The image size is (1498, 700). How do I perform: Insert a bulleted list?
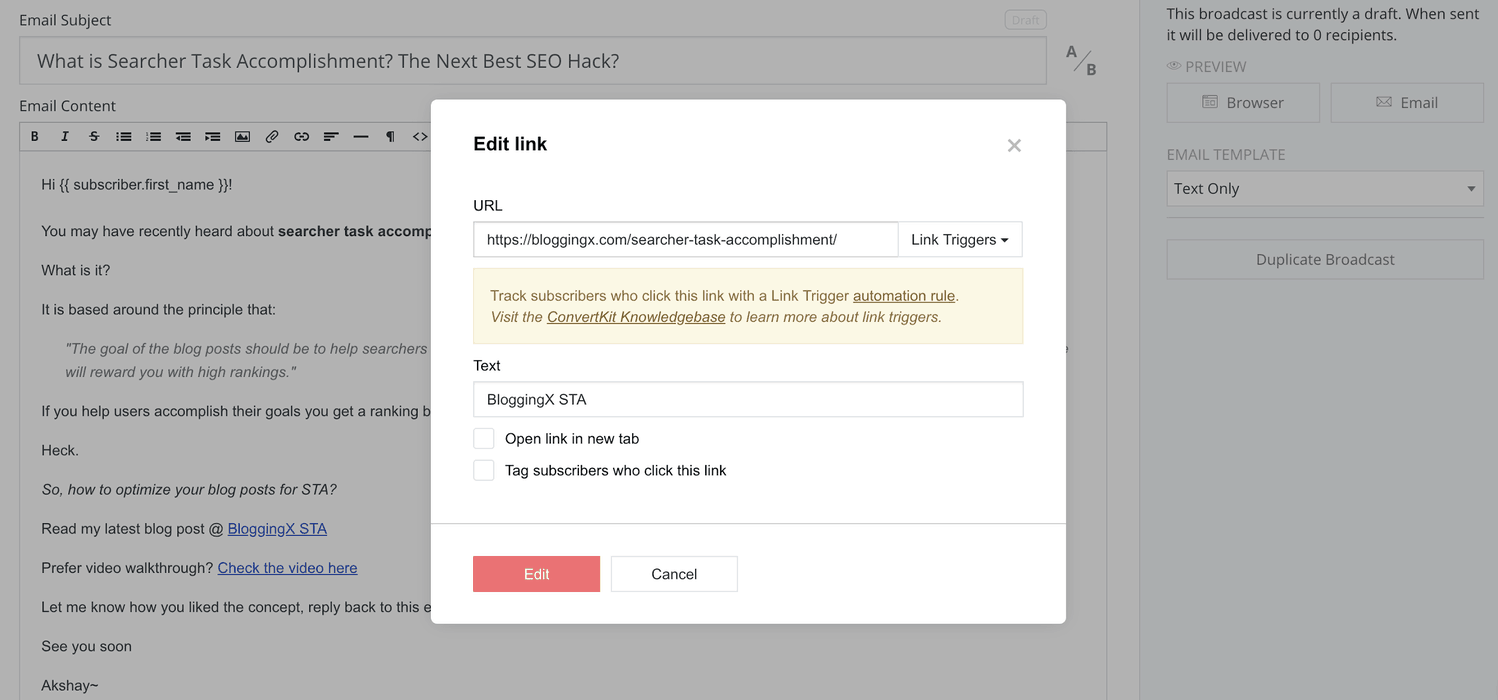pos(124,136)
